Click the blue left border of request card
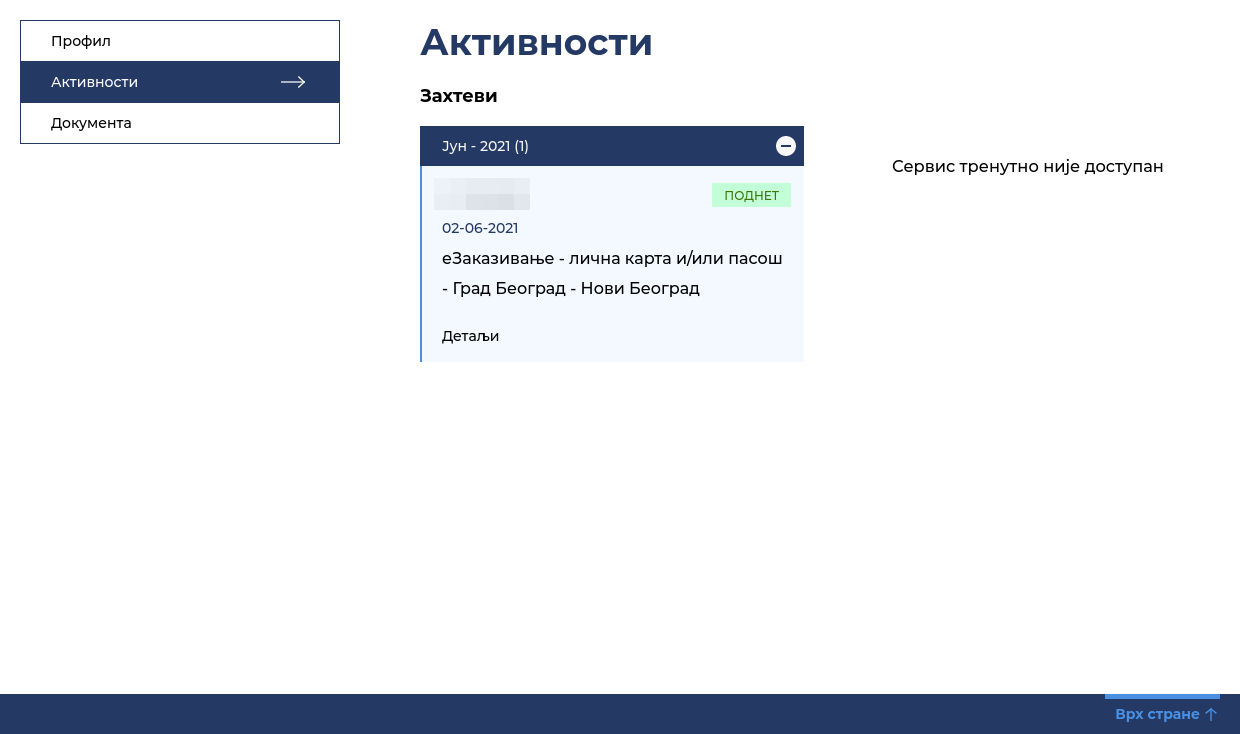1240x734 pixels. (x=421, y=264)
